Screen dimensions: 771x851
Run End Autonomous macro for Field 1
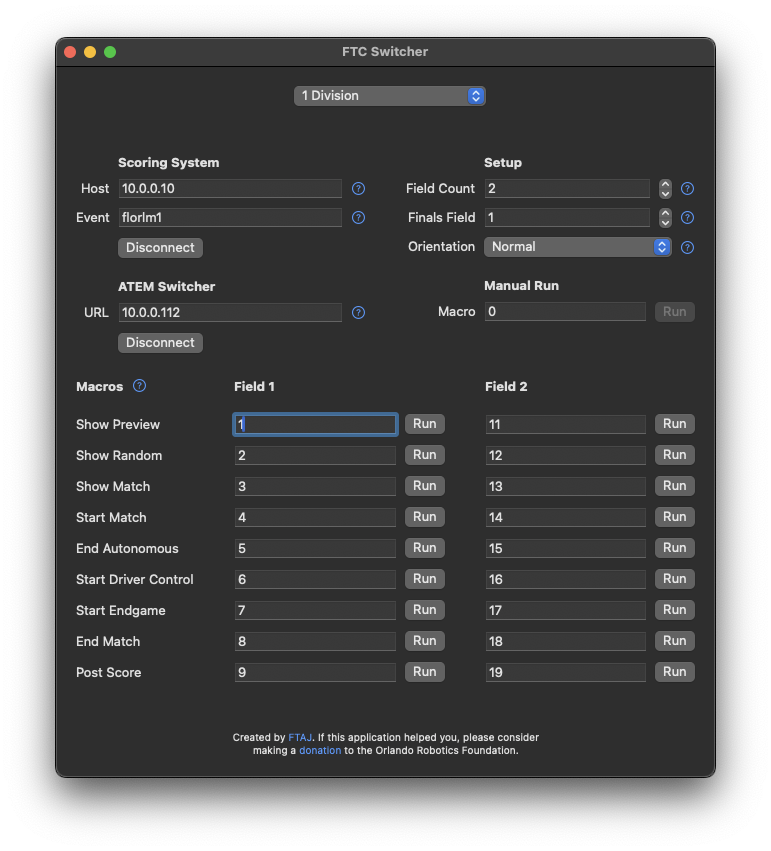[424, 548]
